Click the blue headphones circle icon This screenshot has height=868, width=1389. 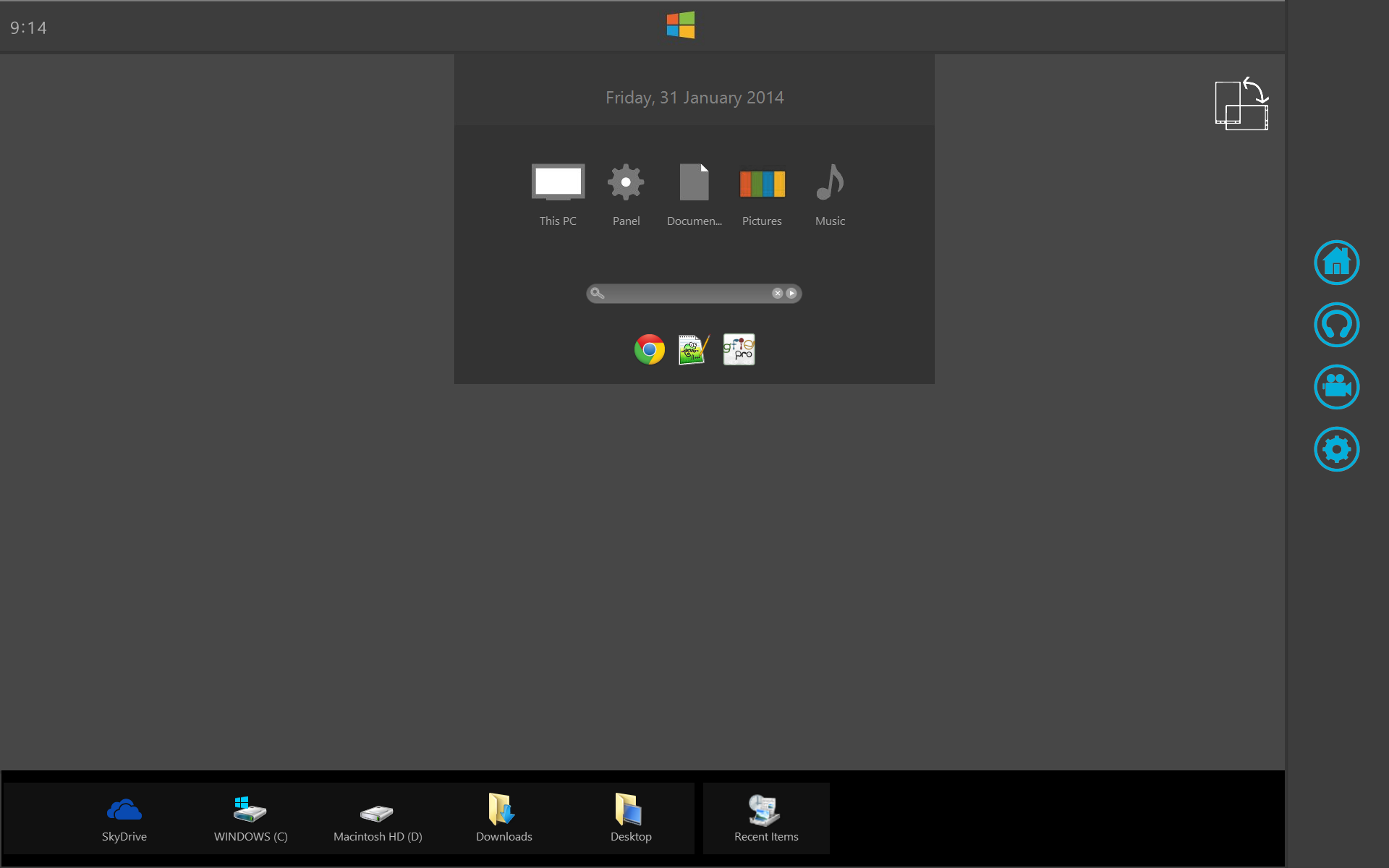click(1336, 325)
